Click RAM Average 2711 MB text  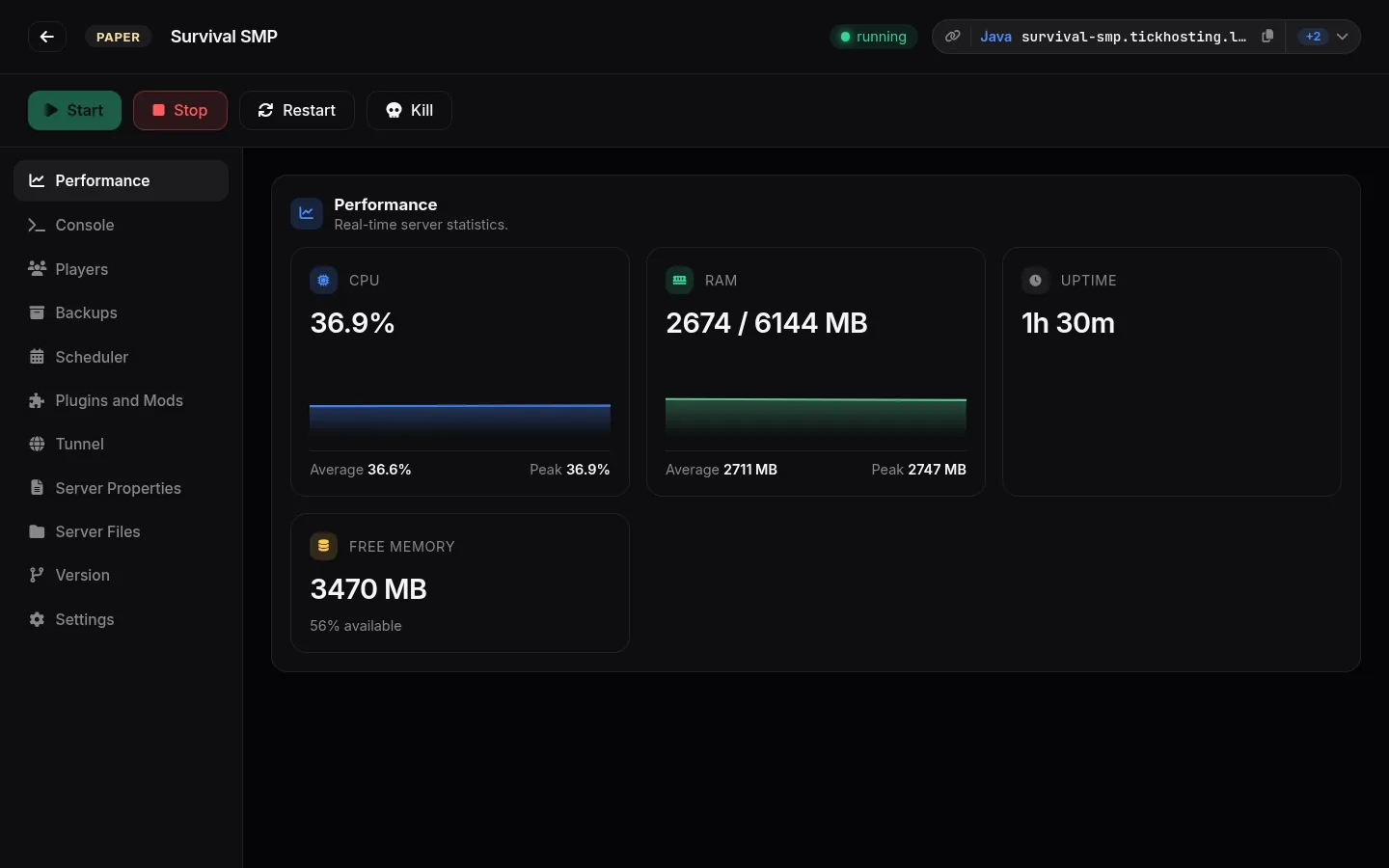point(722,470)
